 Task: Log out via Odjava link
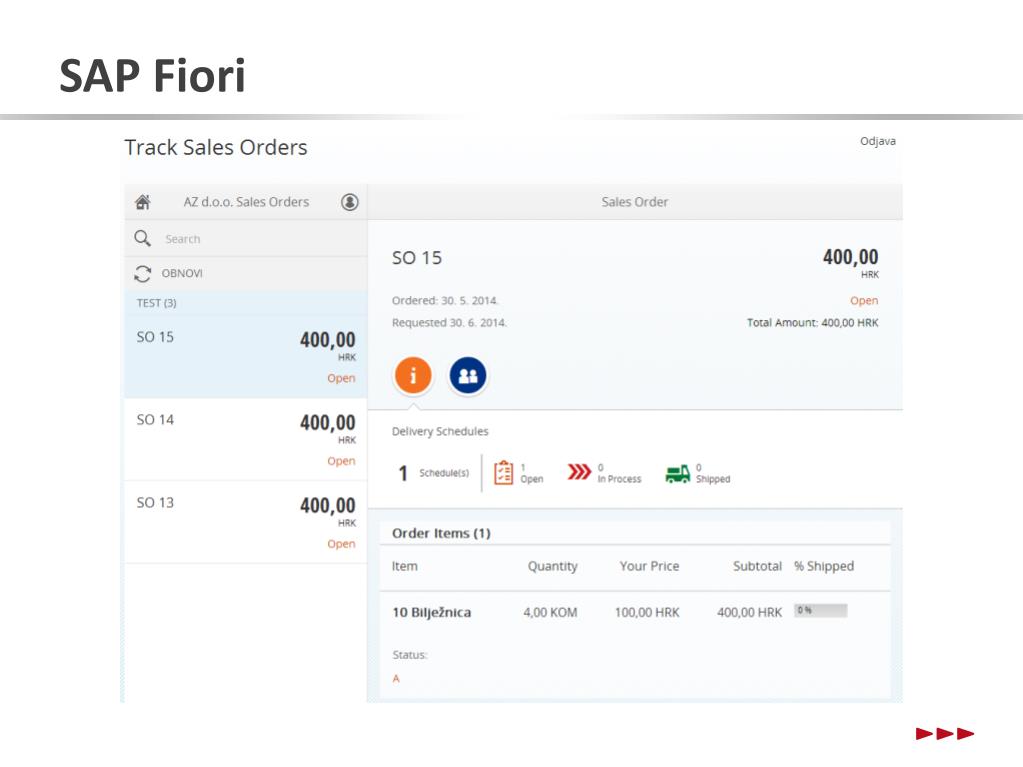pos(878,141)
